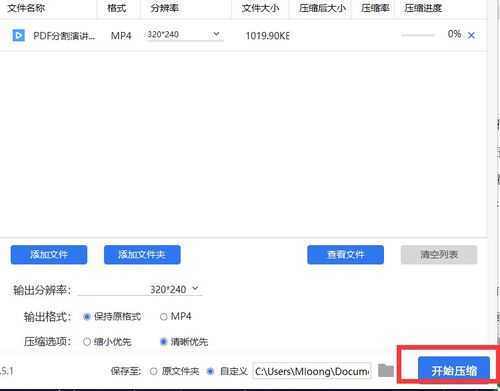Click 添加文件夹 button
Screen dimensions: 500x391
142,255
